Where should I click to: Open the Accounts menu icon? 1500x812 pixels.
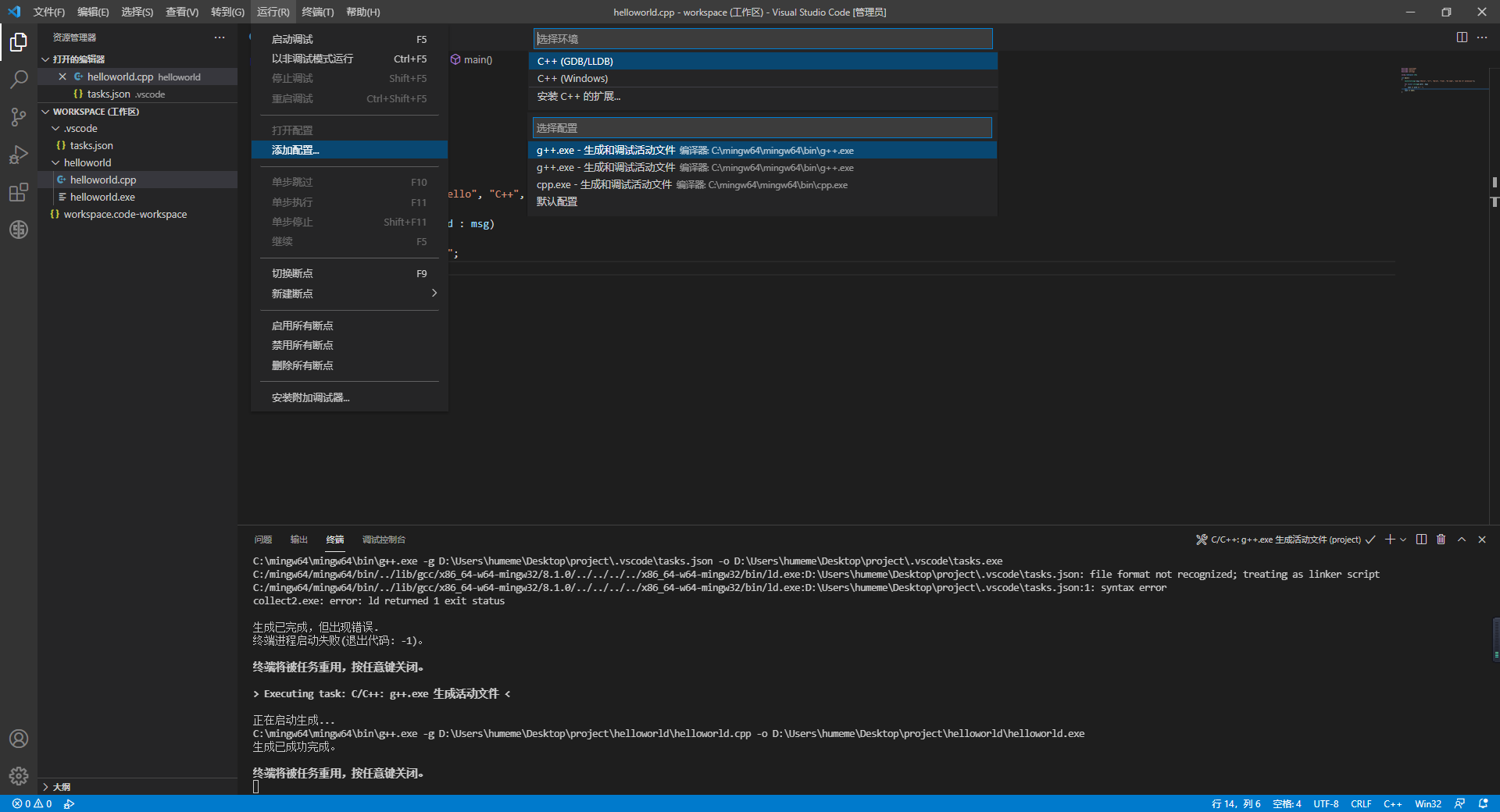[x=19, y=739]
